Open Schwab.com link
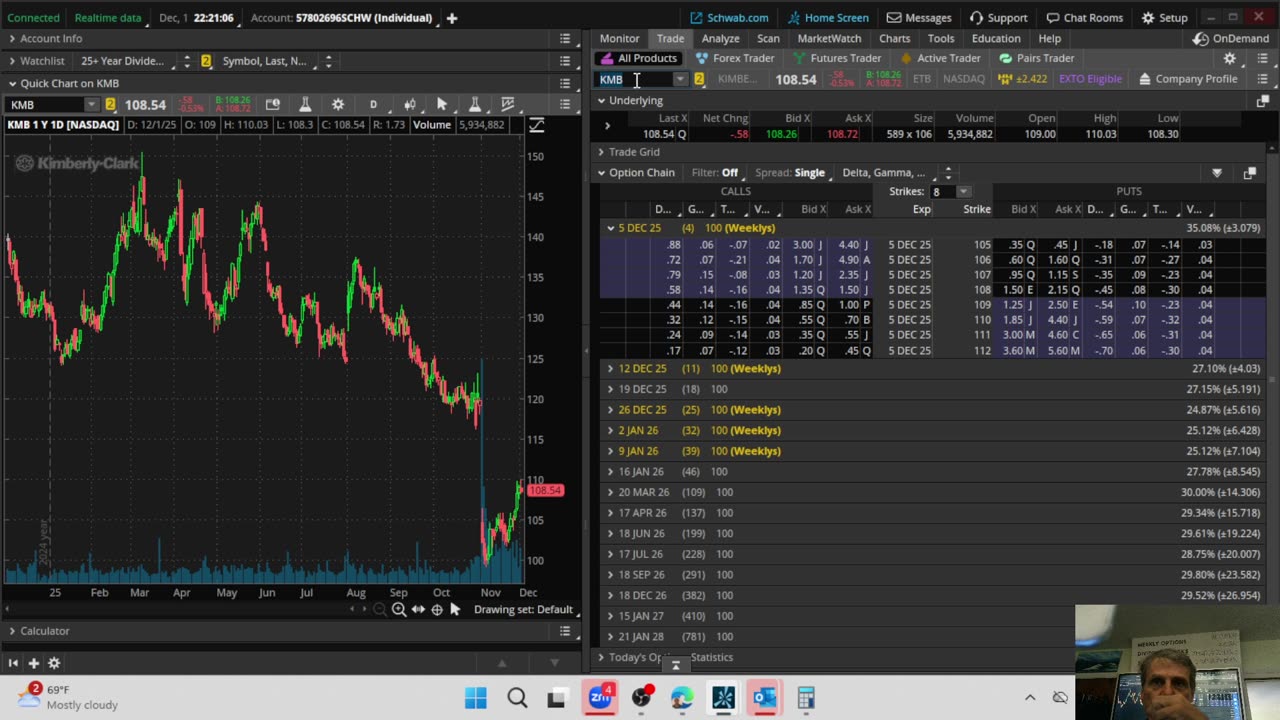 [x=730, y=17]
